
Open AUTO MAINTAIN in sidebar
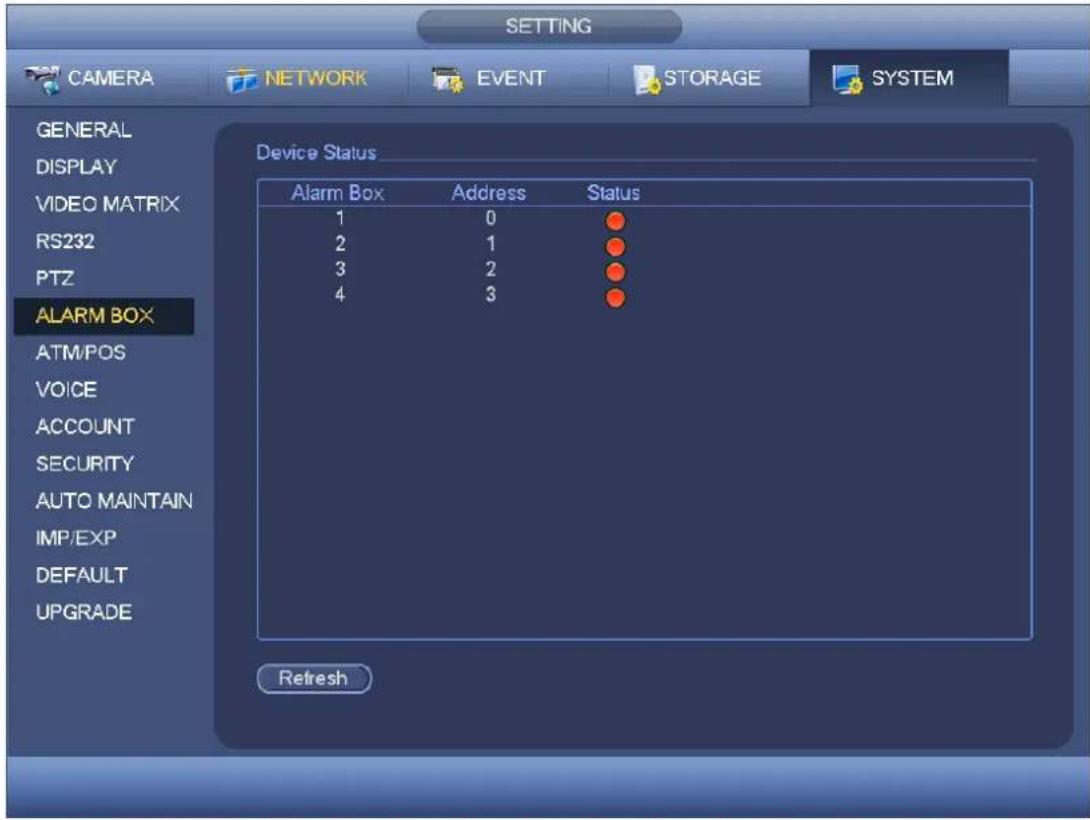tap(115, 500)
